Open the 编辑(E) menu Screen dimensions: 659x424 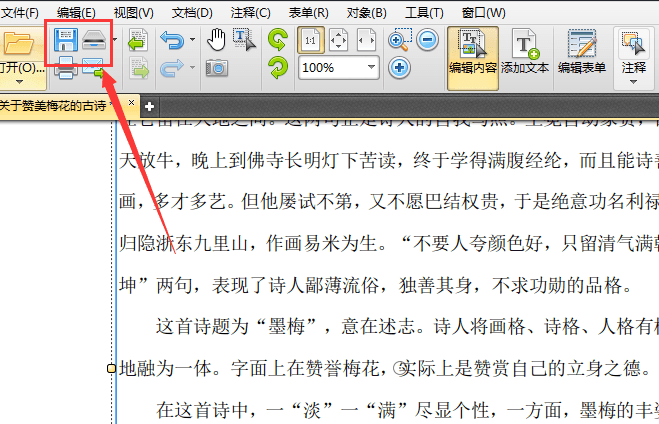[76, 13]
